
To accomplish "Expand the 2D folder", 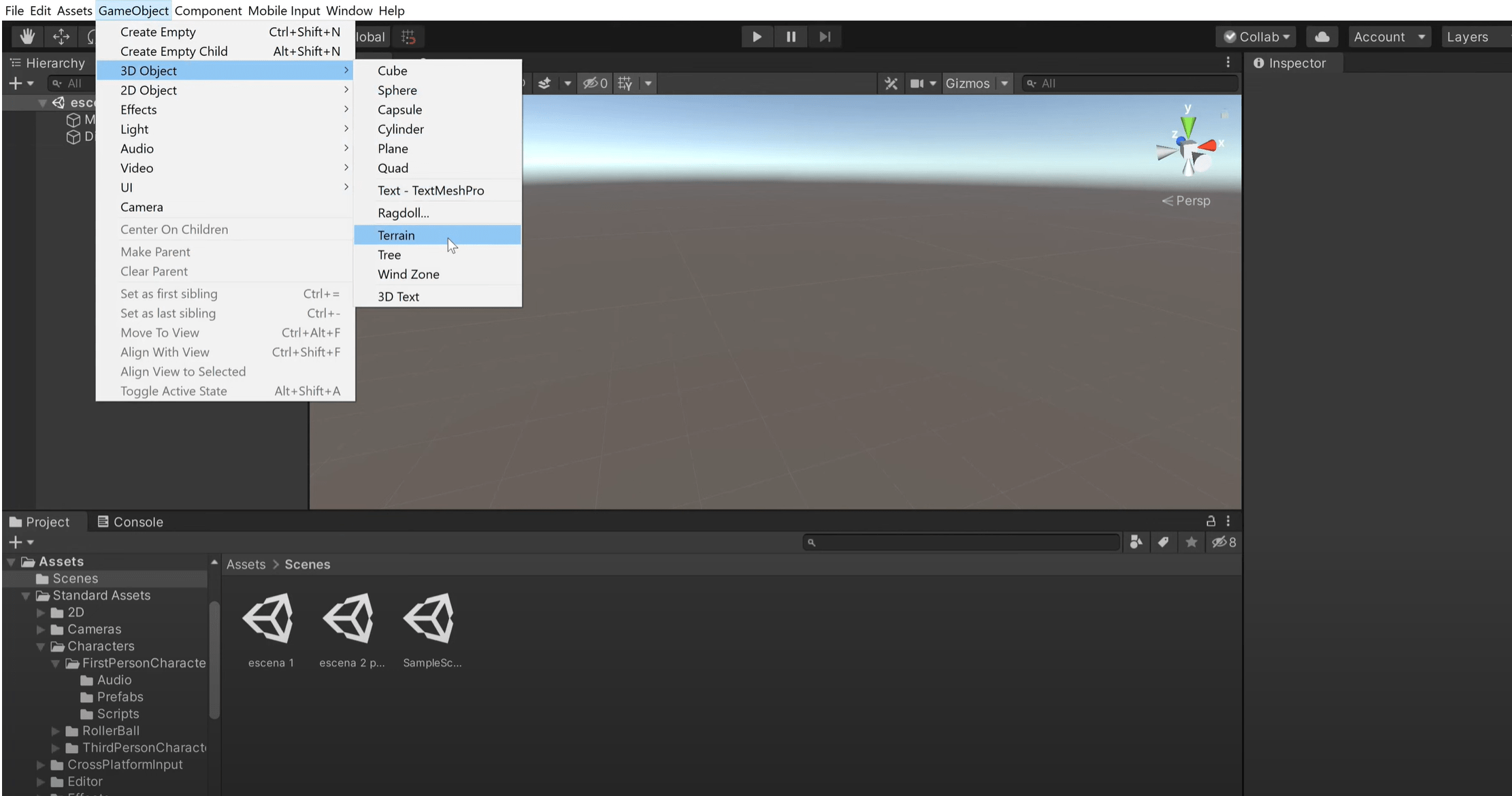I will 41,613.
